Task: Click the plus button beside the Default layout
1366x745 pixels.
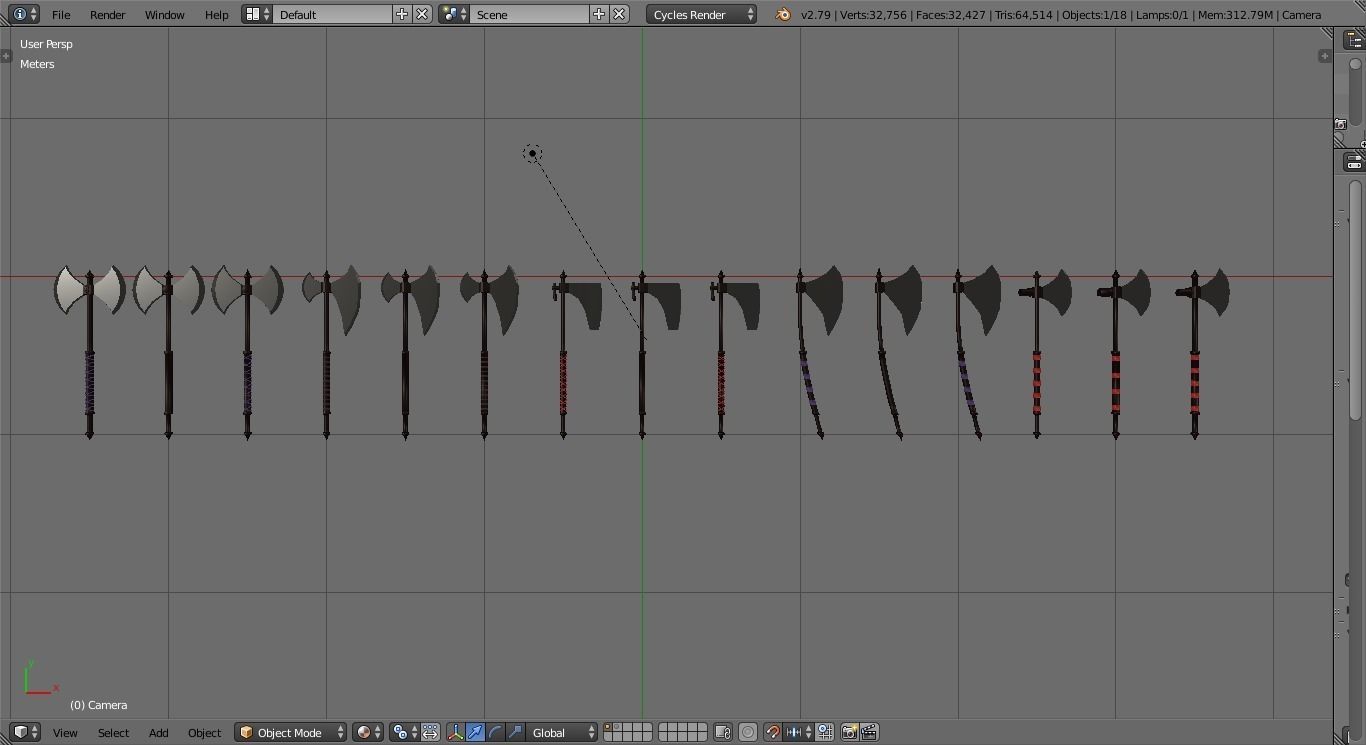Action: (402, 14)
